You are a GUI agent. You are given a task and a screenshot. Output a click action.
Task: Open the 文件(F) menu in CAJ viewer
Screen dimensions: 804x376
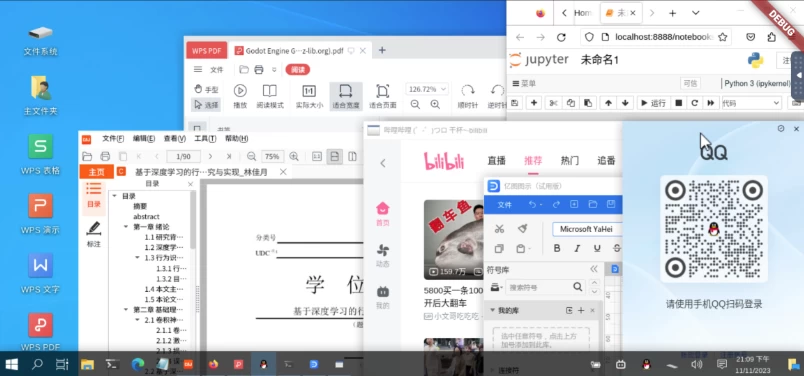coord(113,138)
